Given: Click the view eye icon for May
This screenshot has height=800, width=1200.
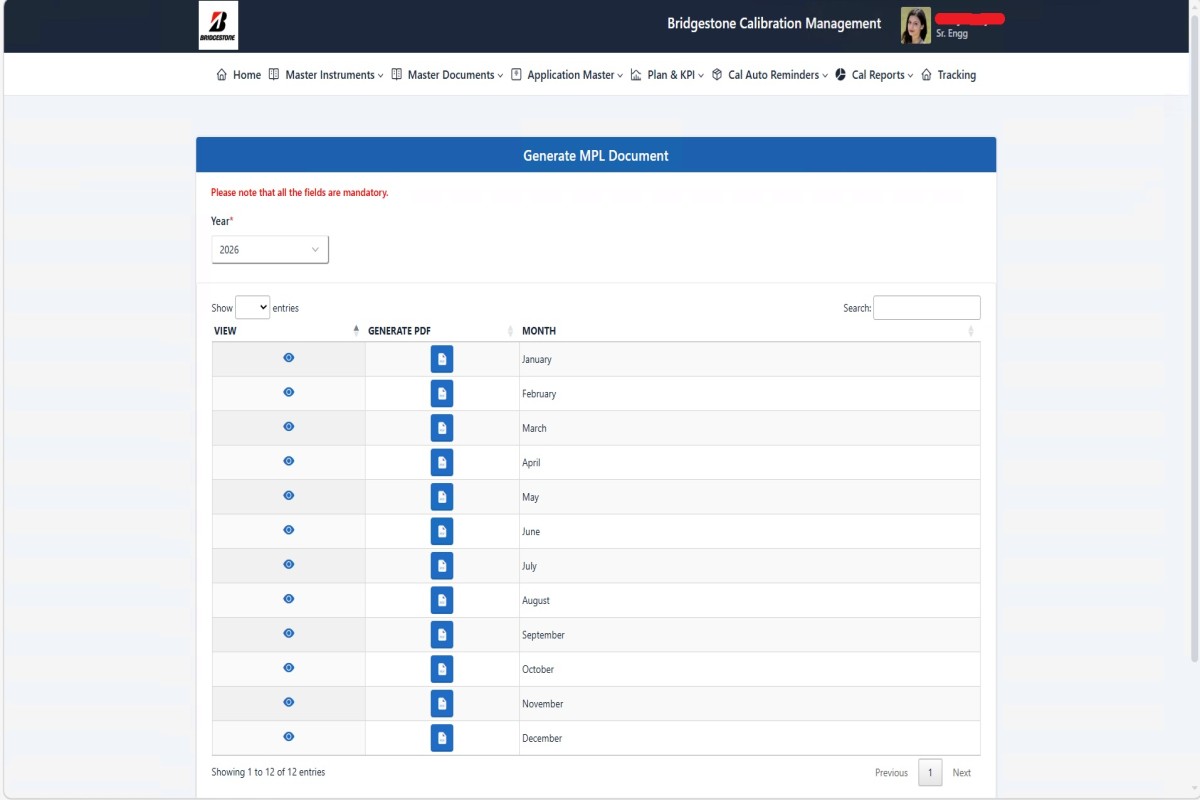Looking at the screenshot, I should pyautogui.click(x=289, y=495).
